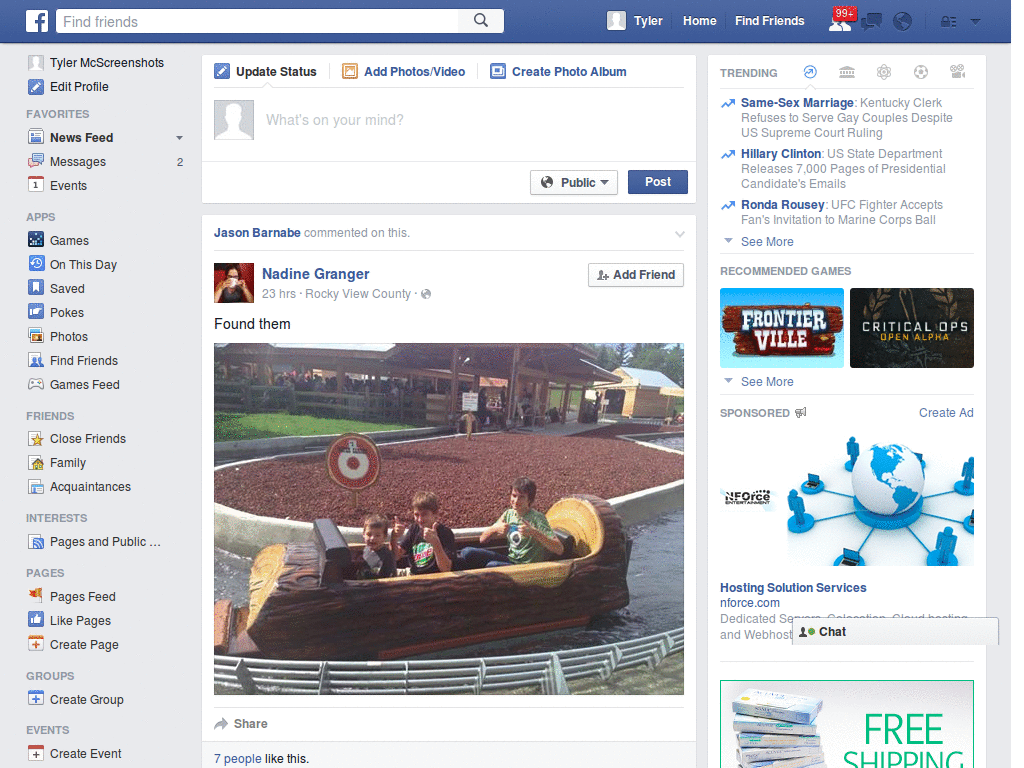Open the log ride photo in post
This screenshot has height=768, width=1024.
click(x=449, y=519)
